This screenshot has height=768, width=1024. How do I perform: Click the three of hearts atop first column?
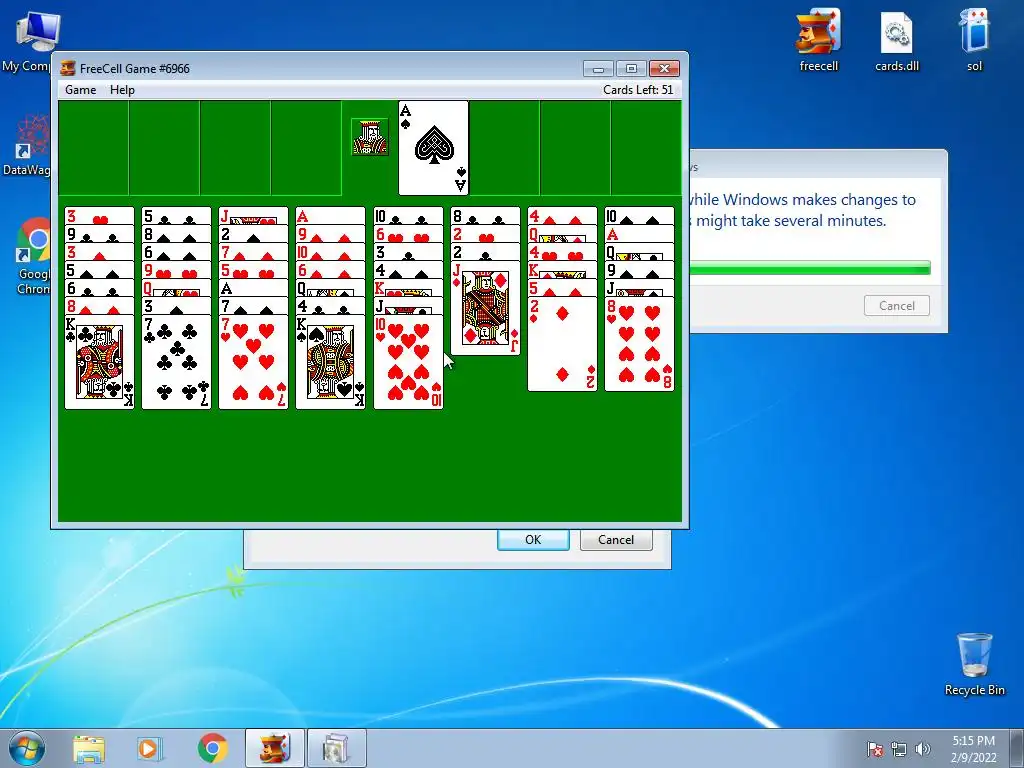99,216
